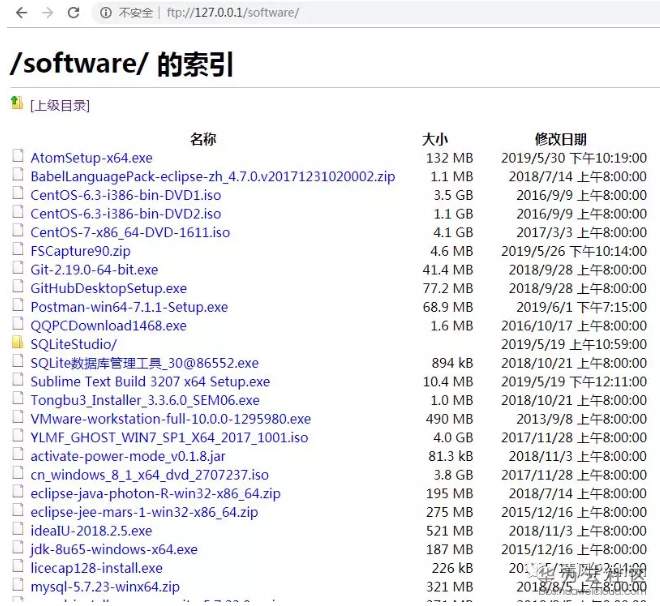
Task: Click the 修改日期 column header
Action: 561,139
